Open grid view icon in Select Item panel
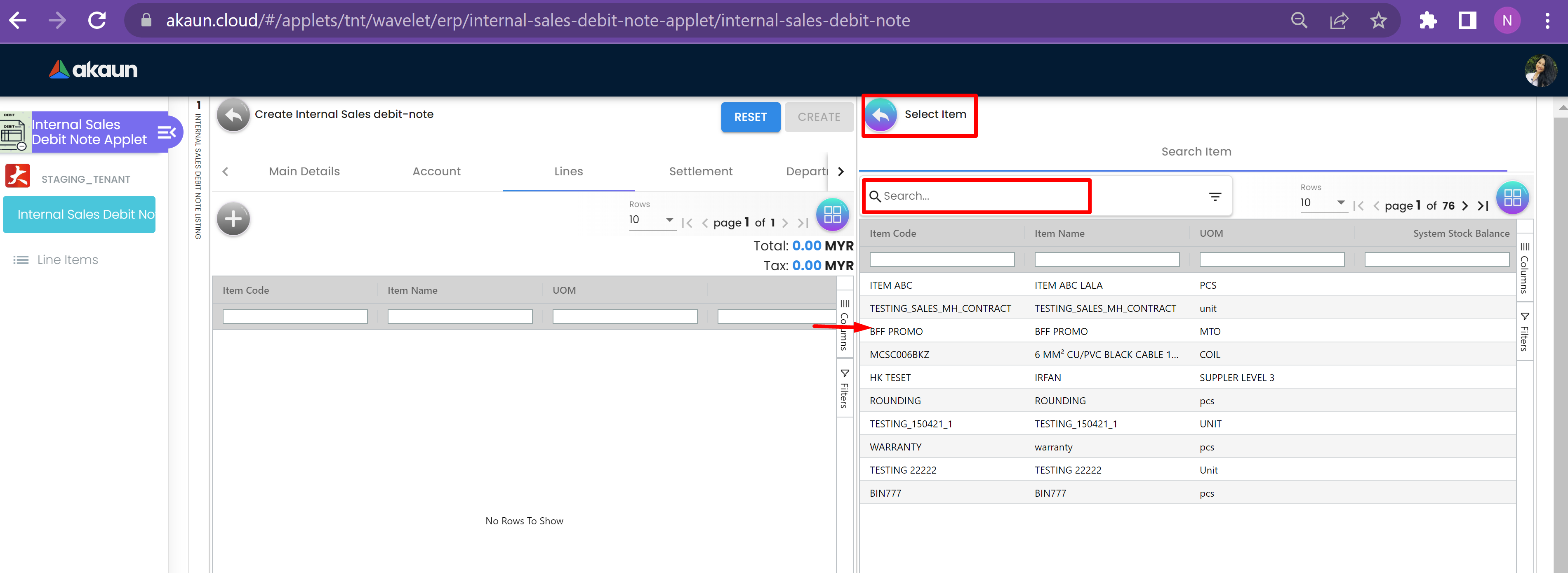The width and height of the screenshot is (1568, 573). pyautogui.click(x=1512, y=198)
